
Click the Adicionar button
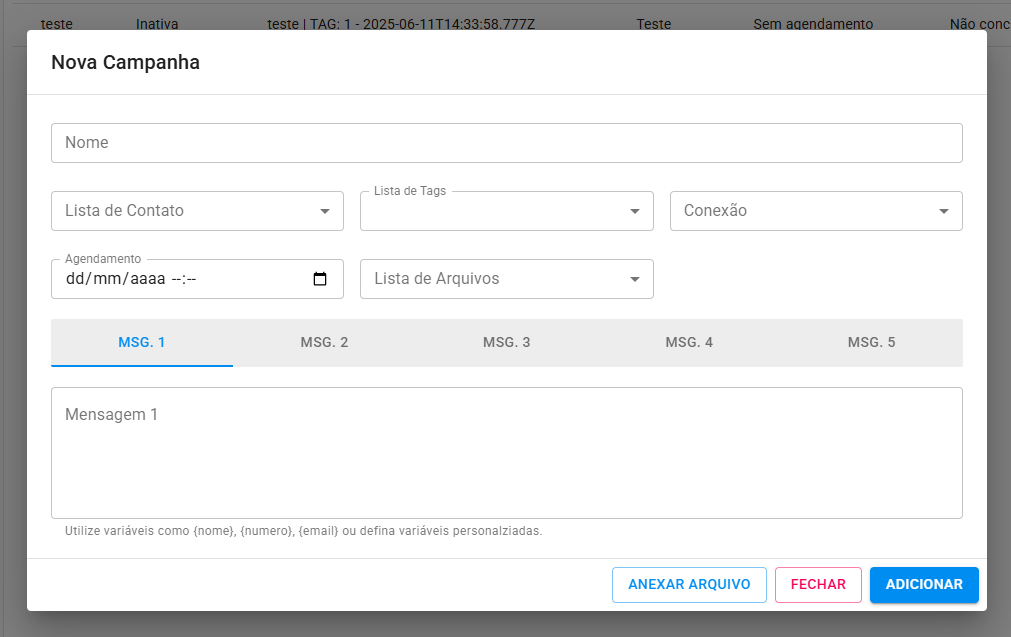[923, 585]
